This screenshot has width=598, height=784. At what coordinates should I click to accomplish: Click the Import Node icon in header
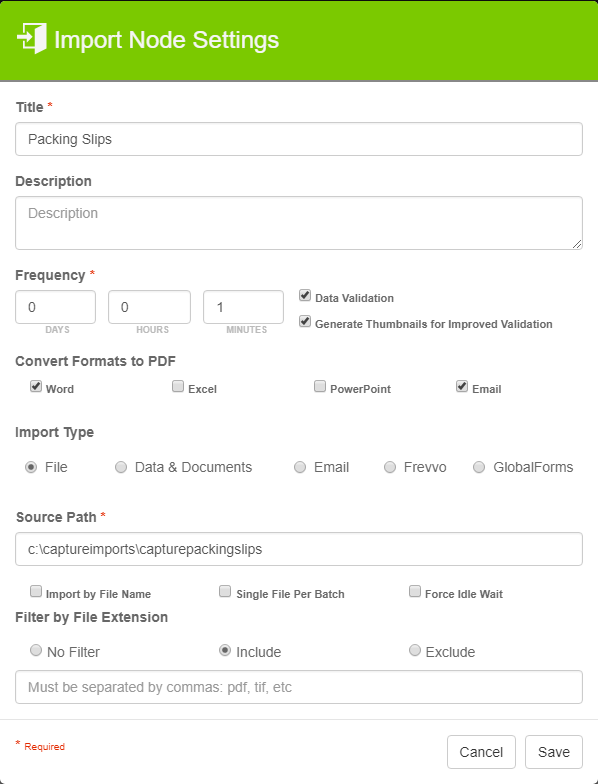click(x=32, y=38)
